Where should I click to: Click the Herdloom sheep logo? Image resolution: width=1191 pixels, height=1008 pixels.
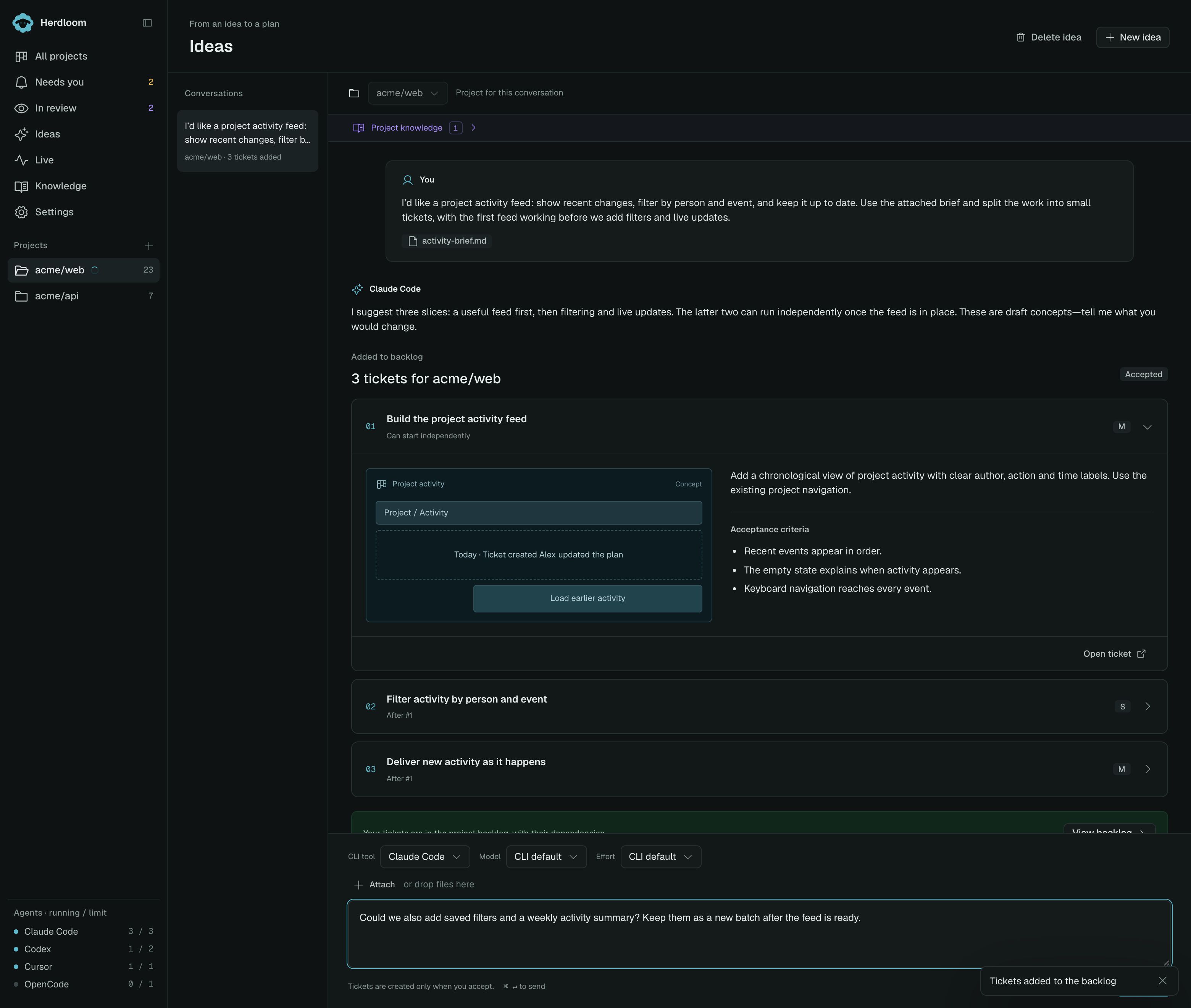coord(23,23)
